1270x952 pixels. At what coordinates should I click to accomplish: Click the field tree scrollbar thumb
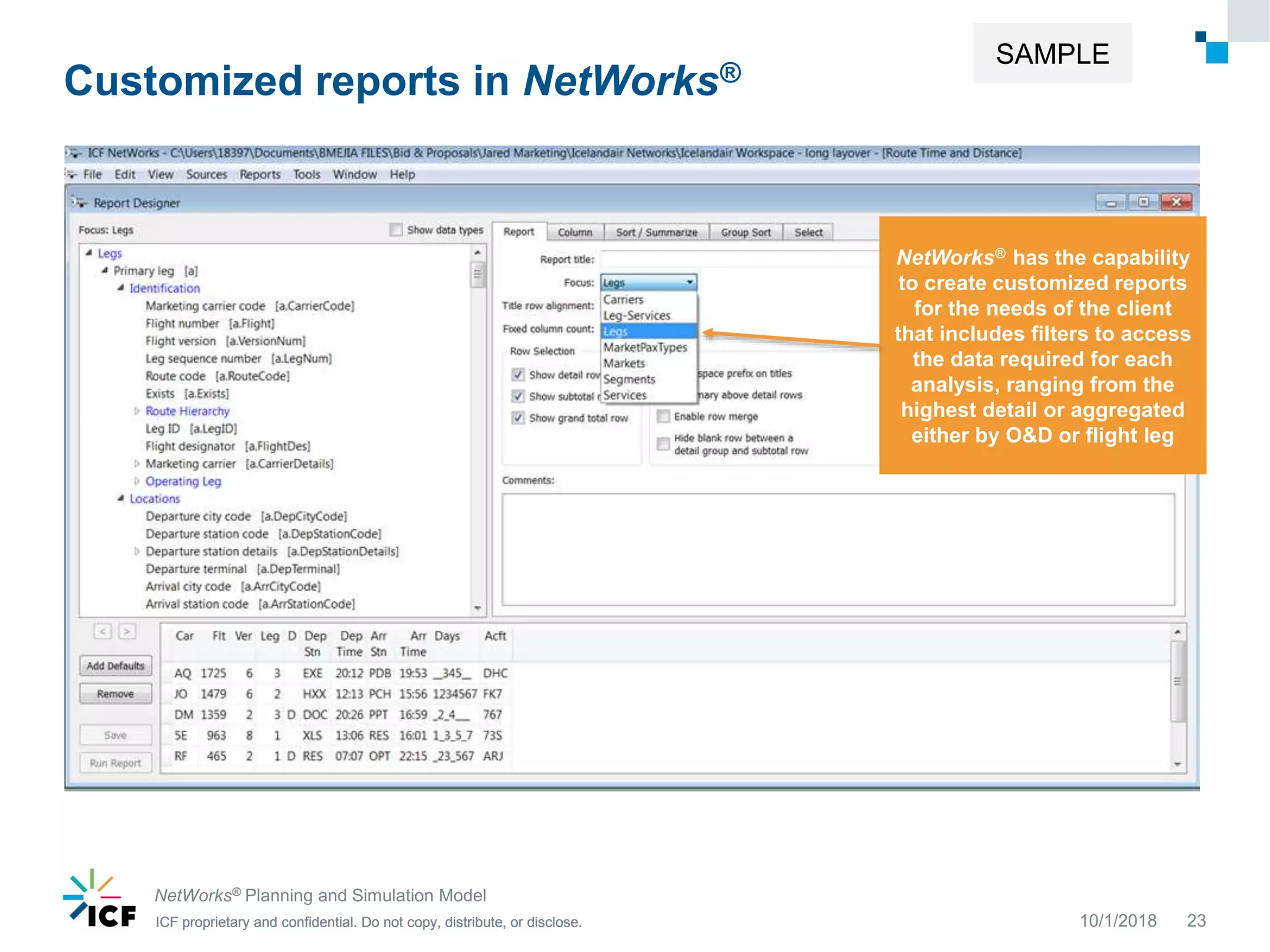(x=477, y=275)
